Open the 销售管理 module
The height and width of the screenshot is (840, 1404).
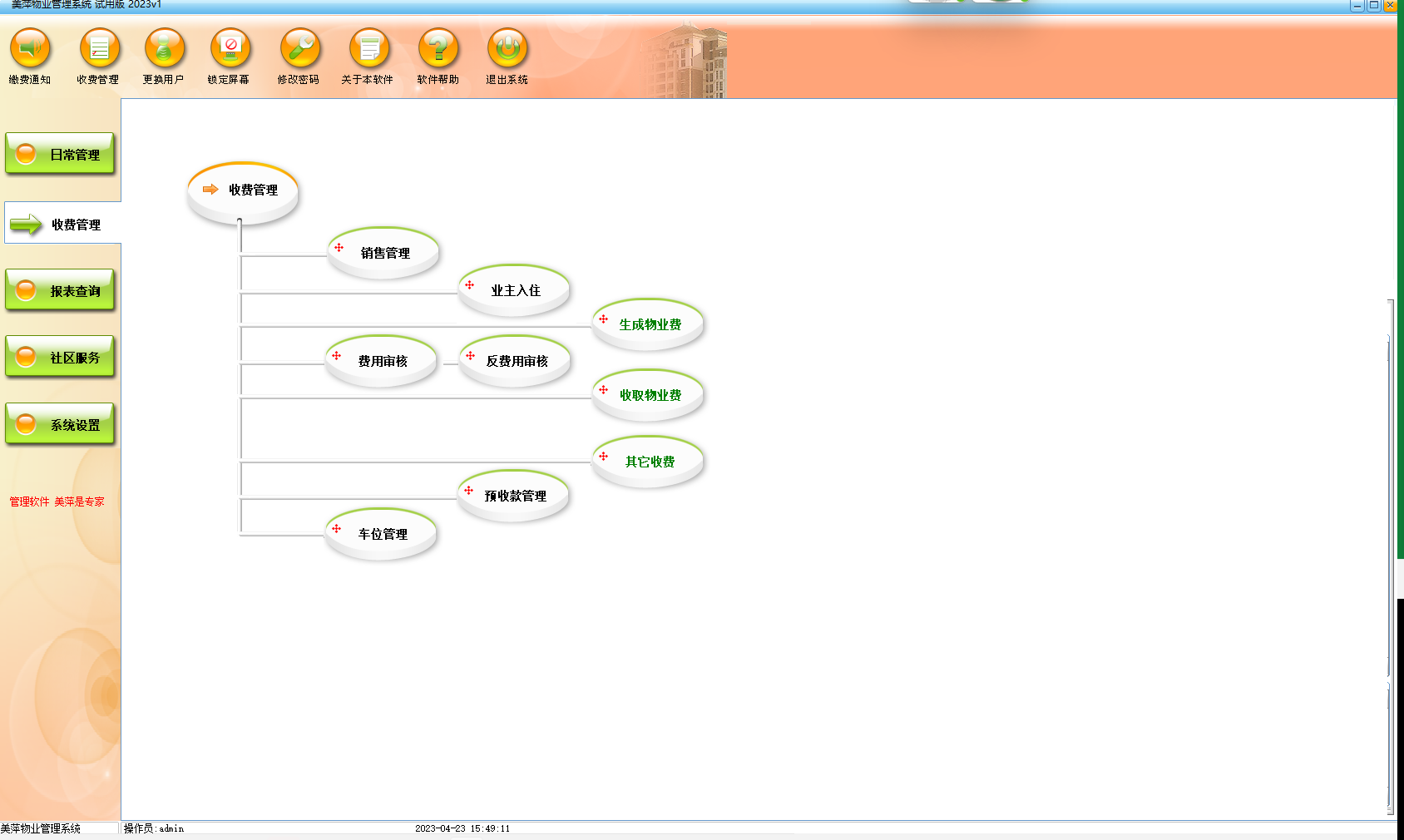pyautogui.click(x=383, y=252)
